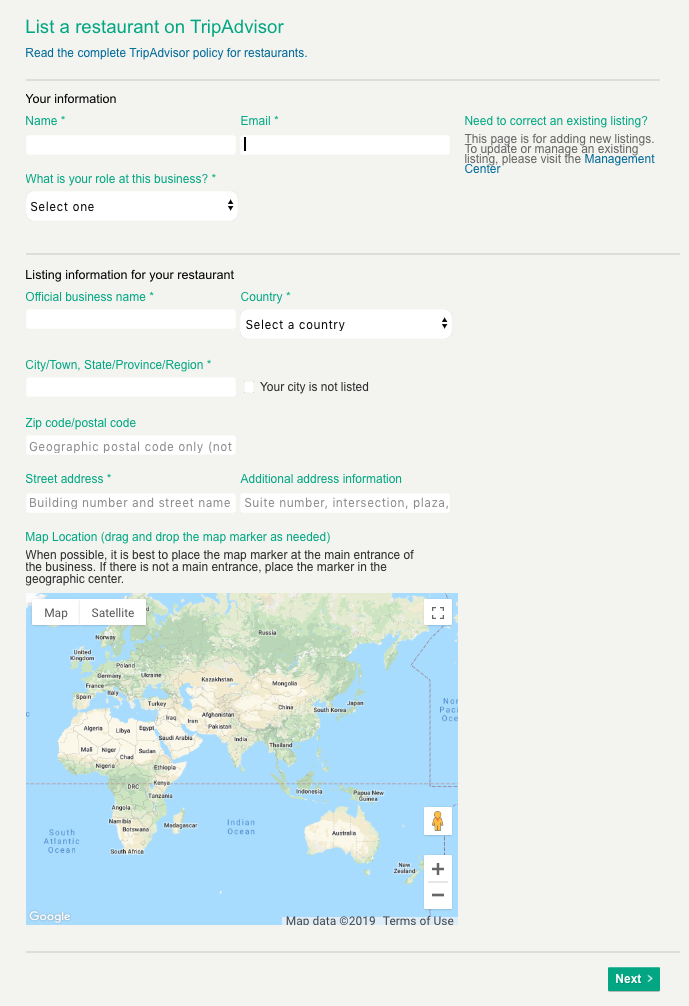Screen dimensions: 689x1006
Task: Zoom in on the map
Action: 438,869
